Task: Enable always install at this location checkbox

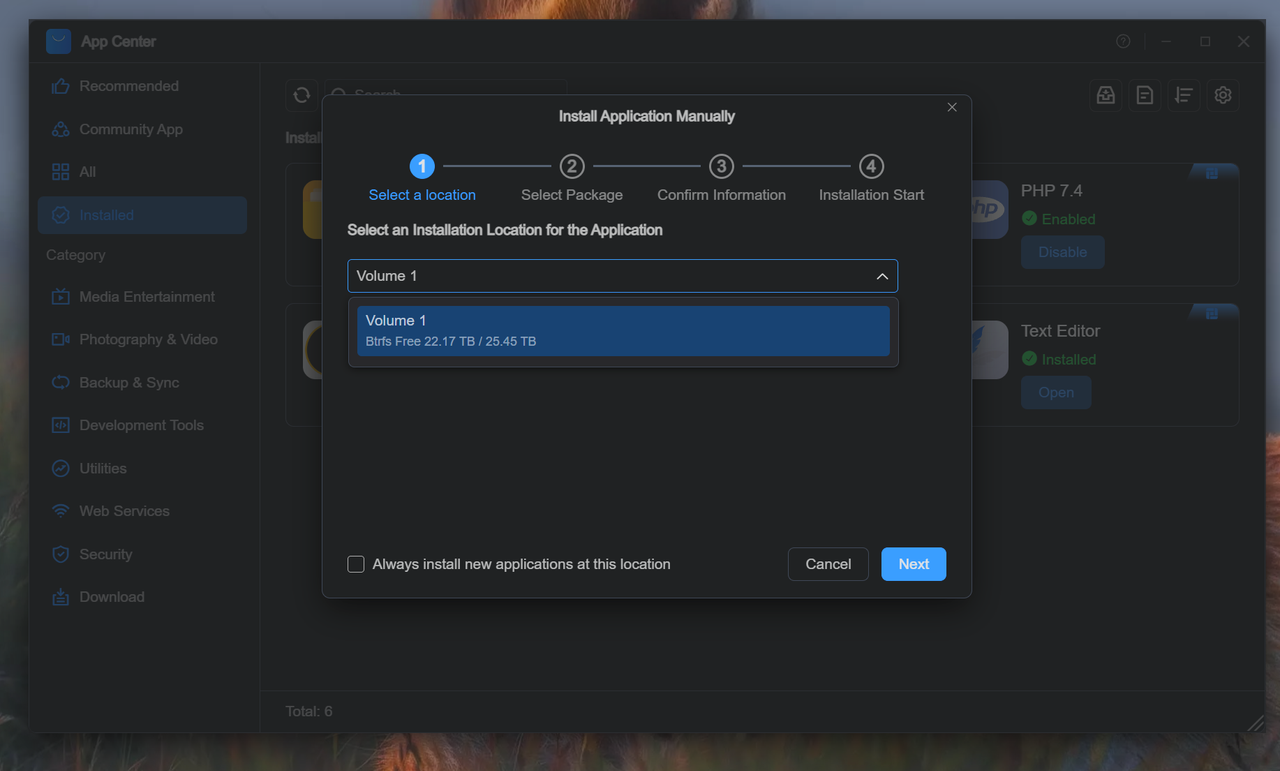Action: [356, 564]
